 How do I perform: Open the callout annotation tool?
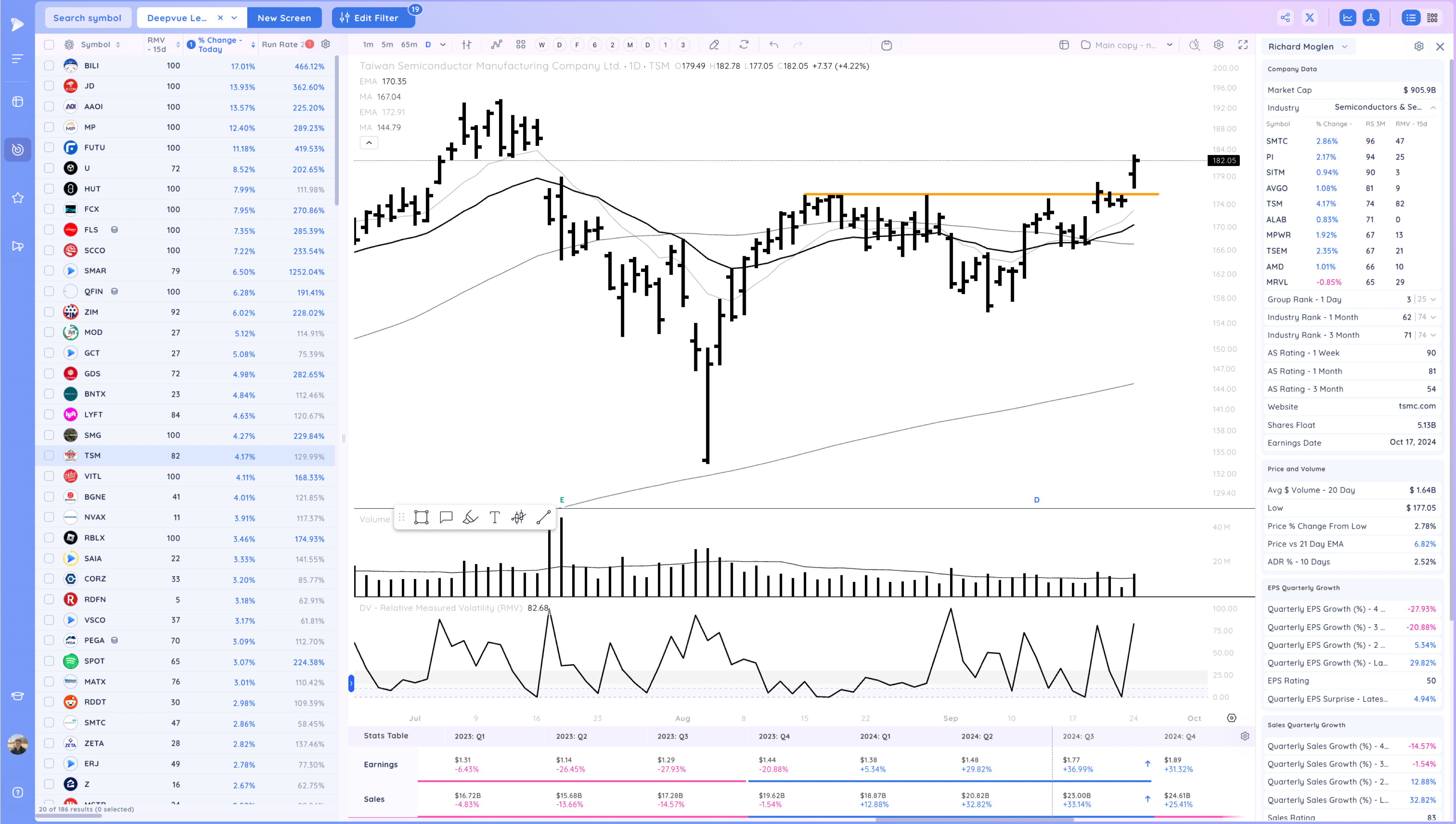click(446, 517)
